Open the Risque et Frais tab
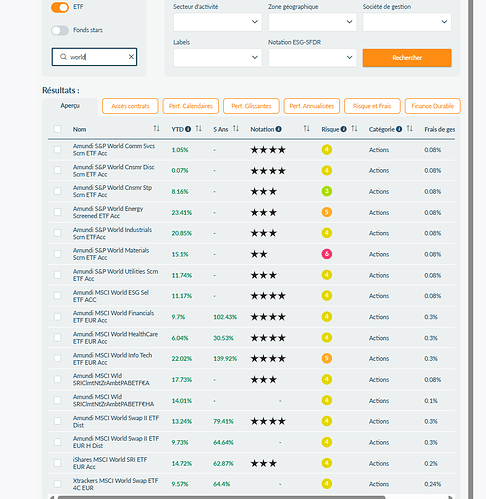 pos(372,106)
